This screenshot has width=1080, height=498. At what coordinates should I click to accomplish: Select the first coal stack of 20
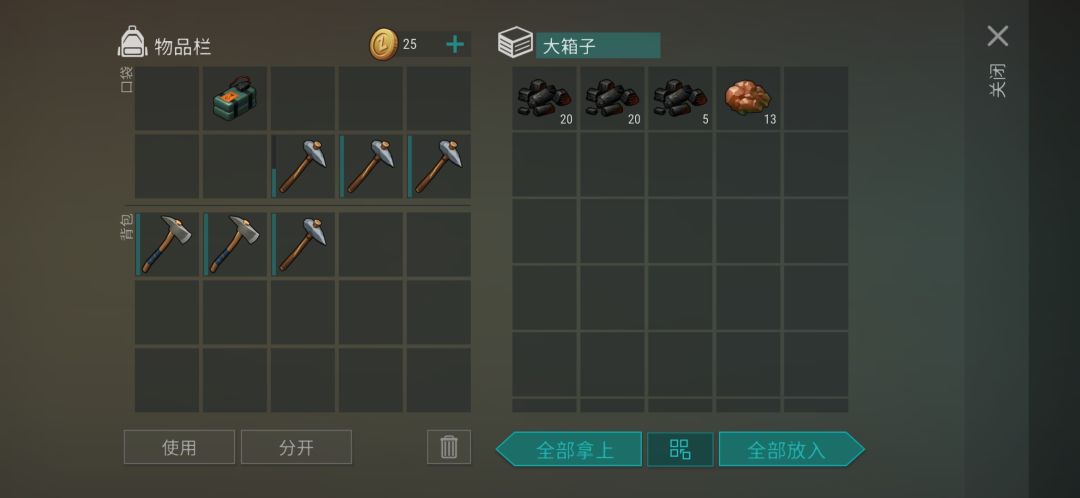pyautogui.click(x=545, y=98)
